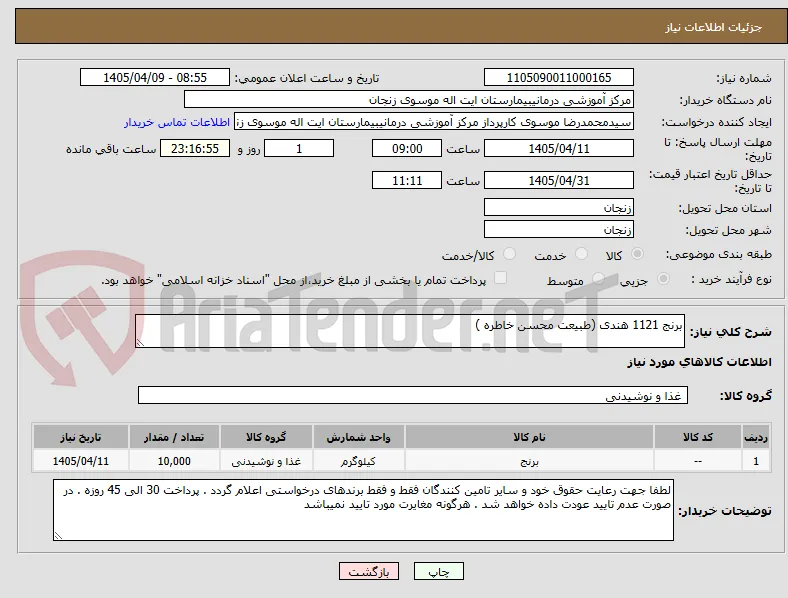Click the برنج cell in the table

(x=529, y=461)
